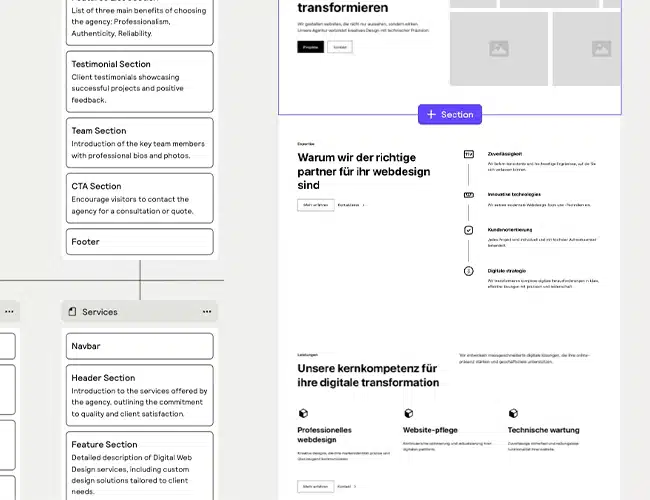650x500 pixels.
Task: Click the Digitale Strategie circle icon
Action: [468, 271]
